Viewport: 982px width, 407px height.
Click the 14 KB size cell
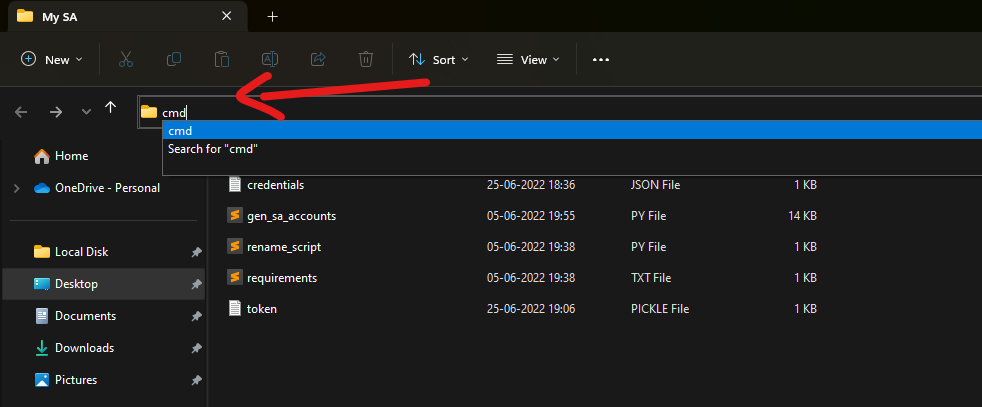pyautogui.click(x=802, y=216)
